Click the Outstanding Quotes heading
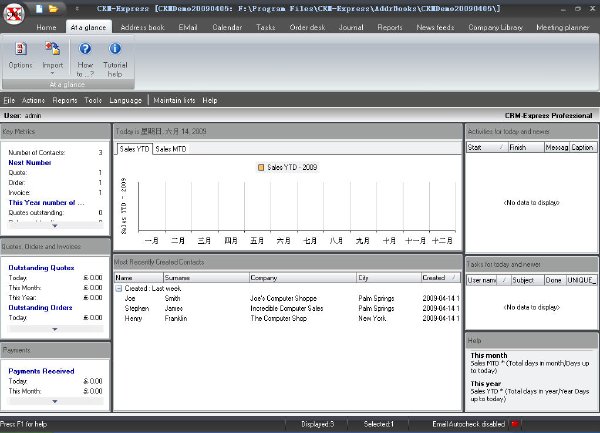 click(41, 268)
